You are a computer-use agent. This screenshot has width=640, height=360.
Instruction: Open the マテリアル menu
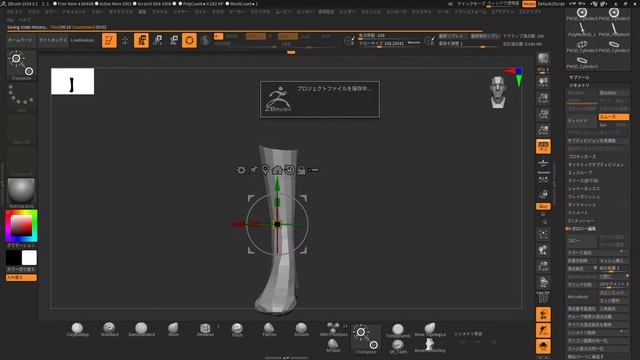coord(260,12)
